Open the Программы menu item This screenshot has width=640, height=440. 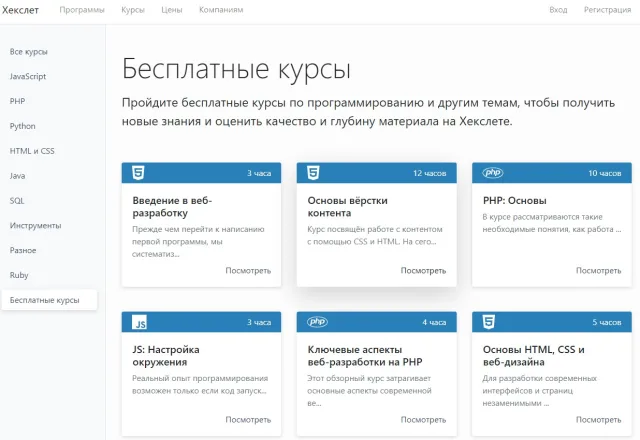coord(82,10)
